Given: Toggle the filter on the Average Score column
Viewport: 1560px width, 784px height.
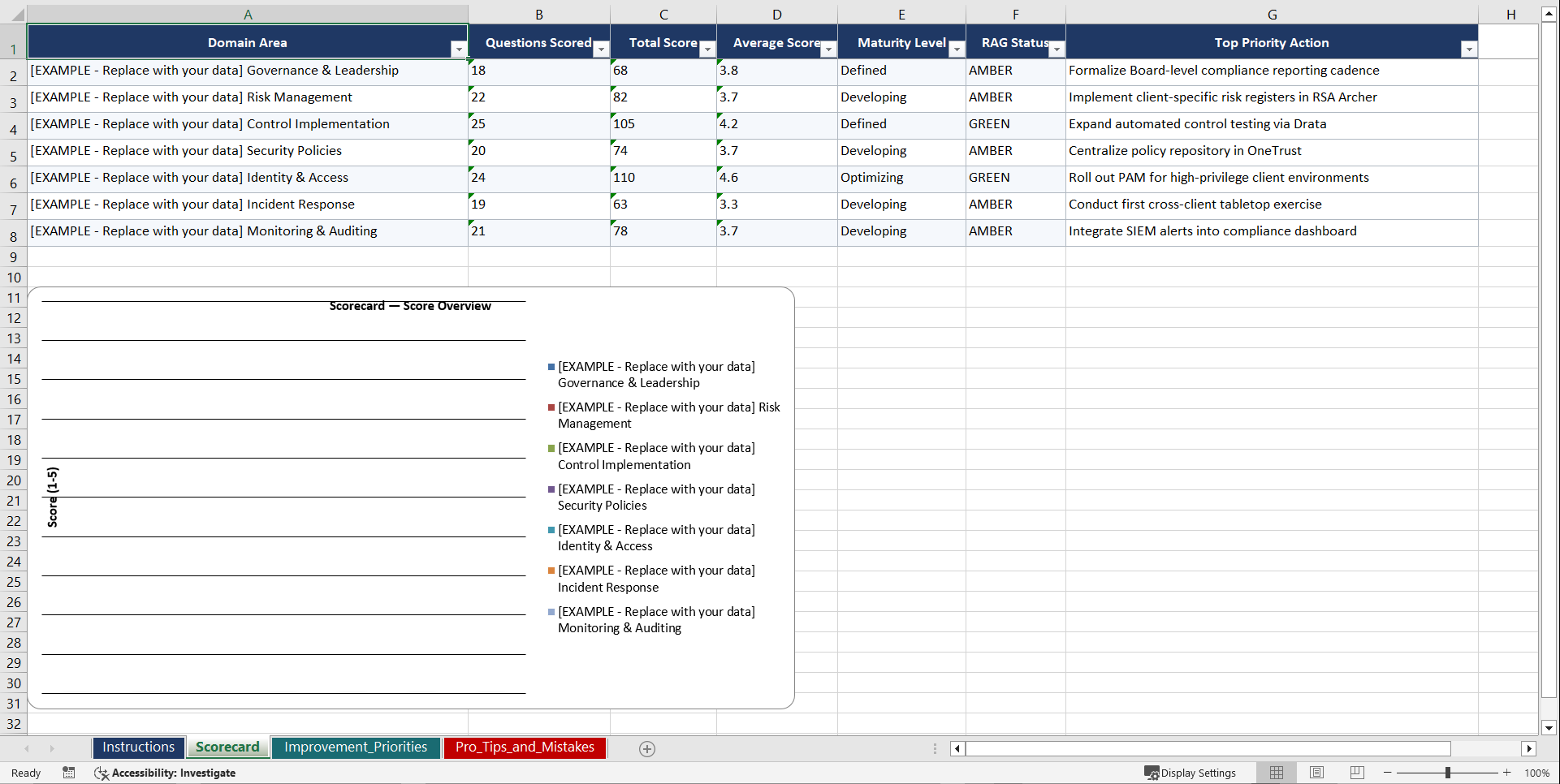Looking at the screenshot, I should click(828, 49).
